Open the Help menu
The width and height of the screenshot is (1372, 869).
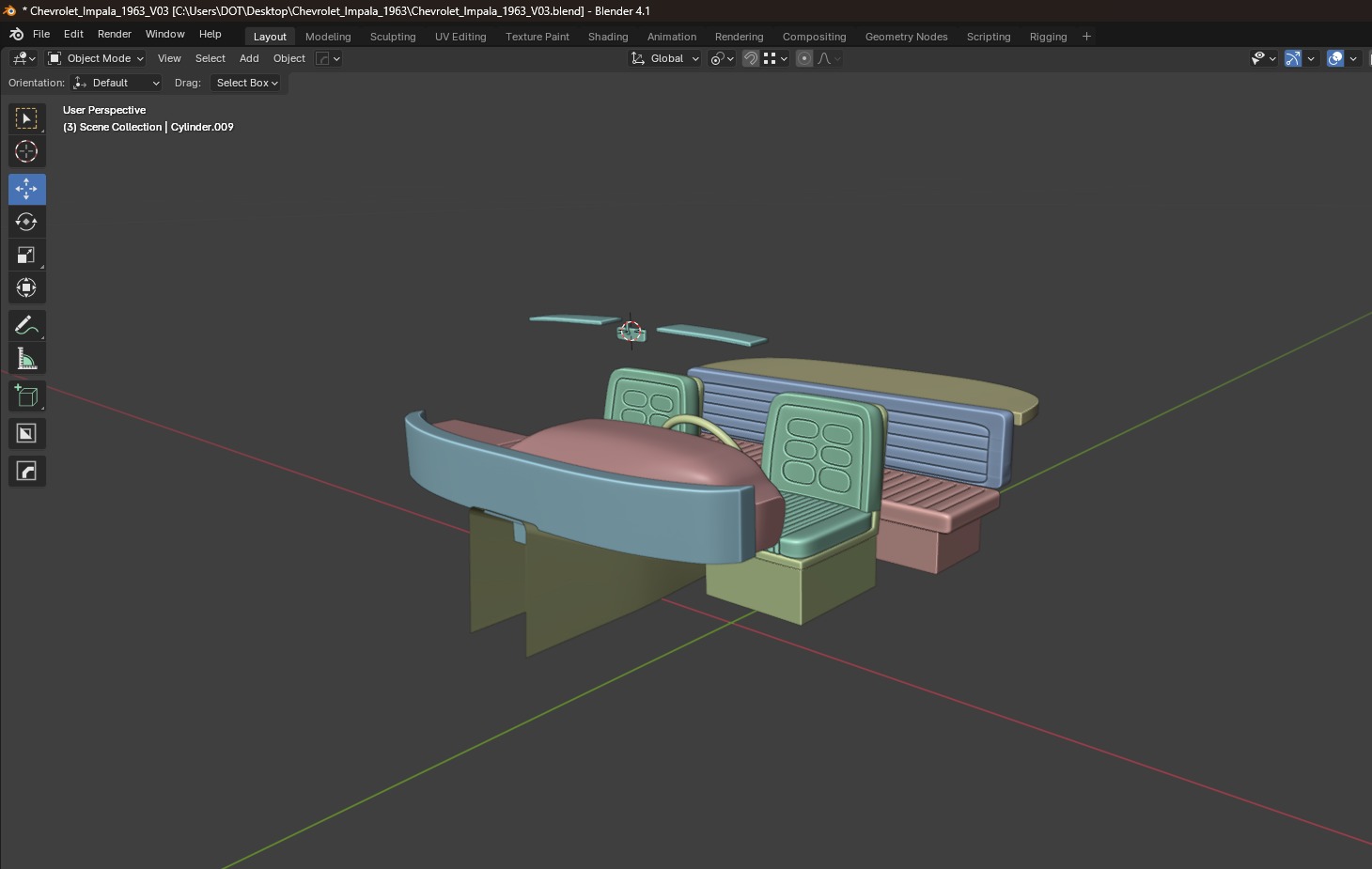click(x=210, y=34)
